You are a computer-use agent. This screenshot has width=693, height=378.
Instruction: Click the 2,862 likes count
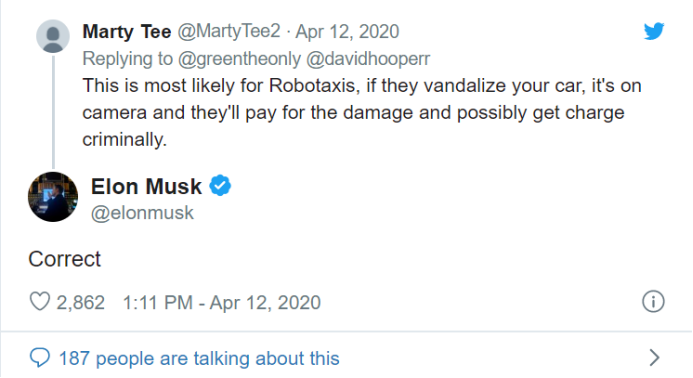[80, 303]
